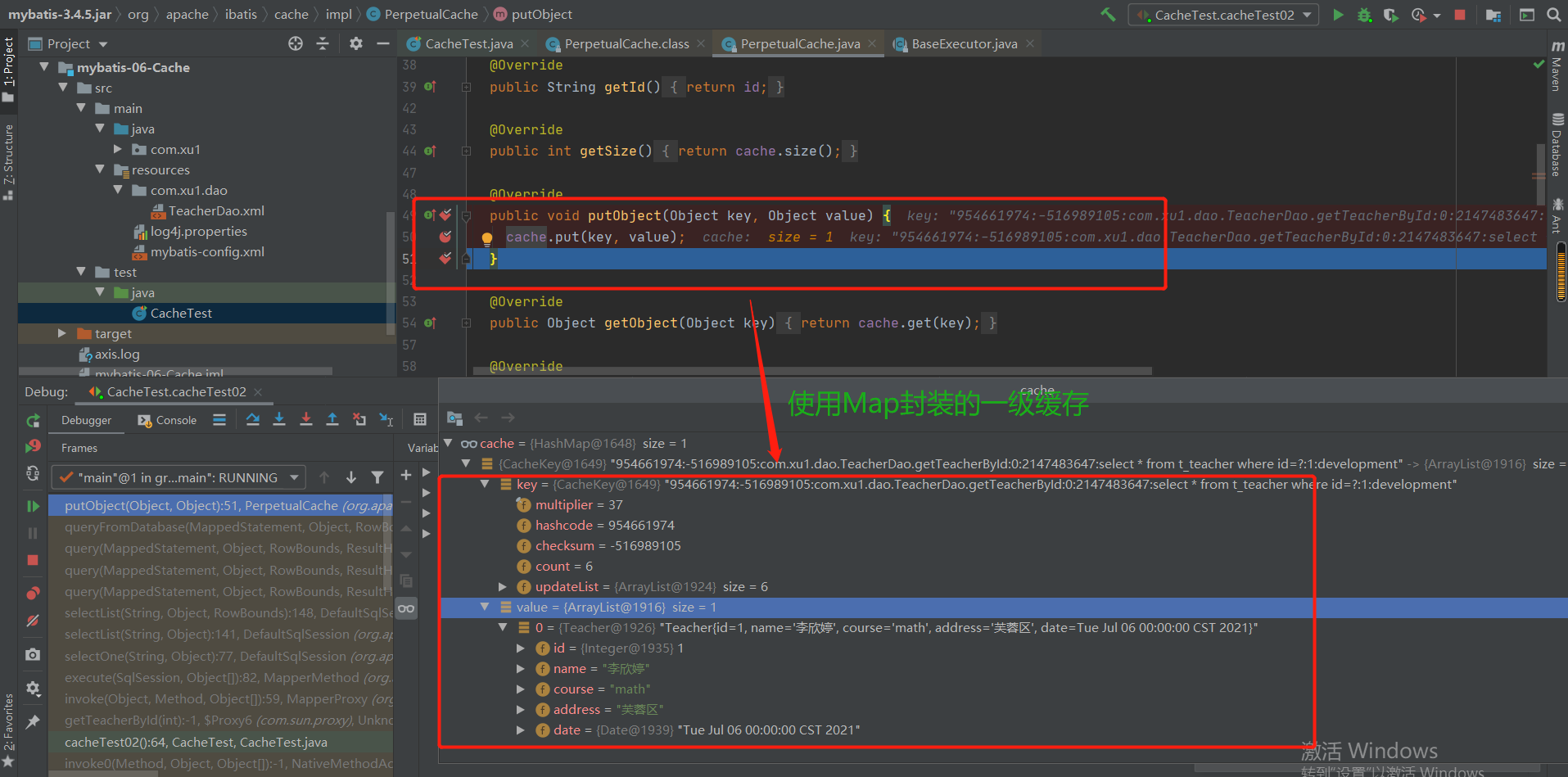Open the Maven side tool window

tap(1557, 66)
